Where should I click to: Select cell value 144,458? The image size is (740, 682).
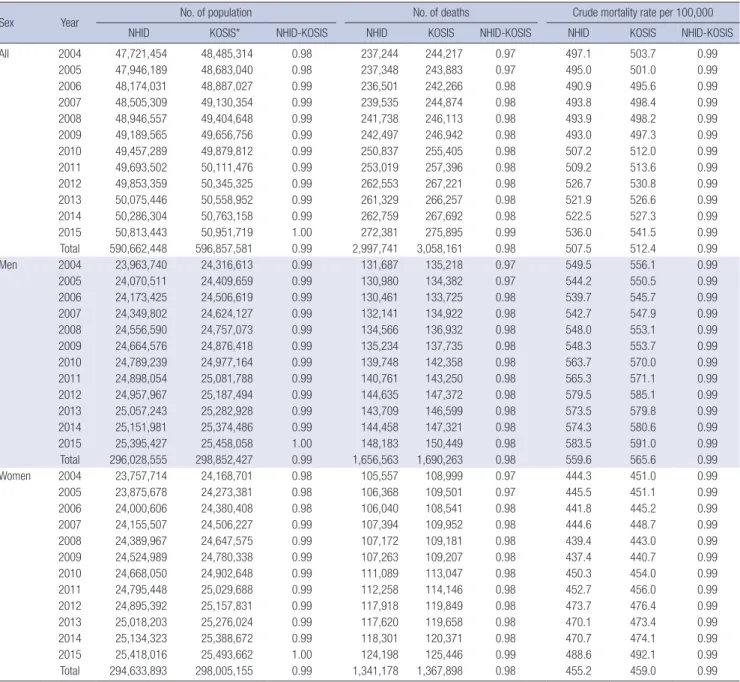tap(379, 427)
